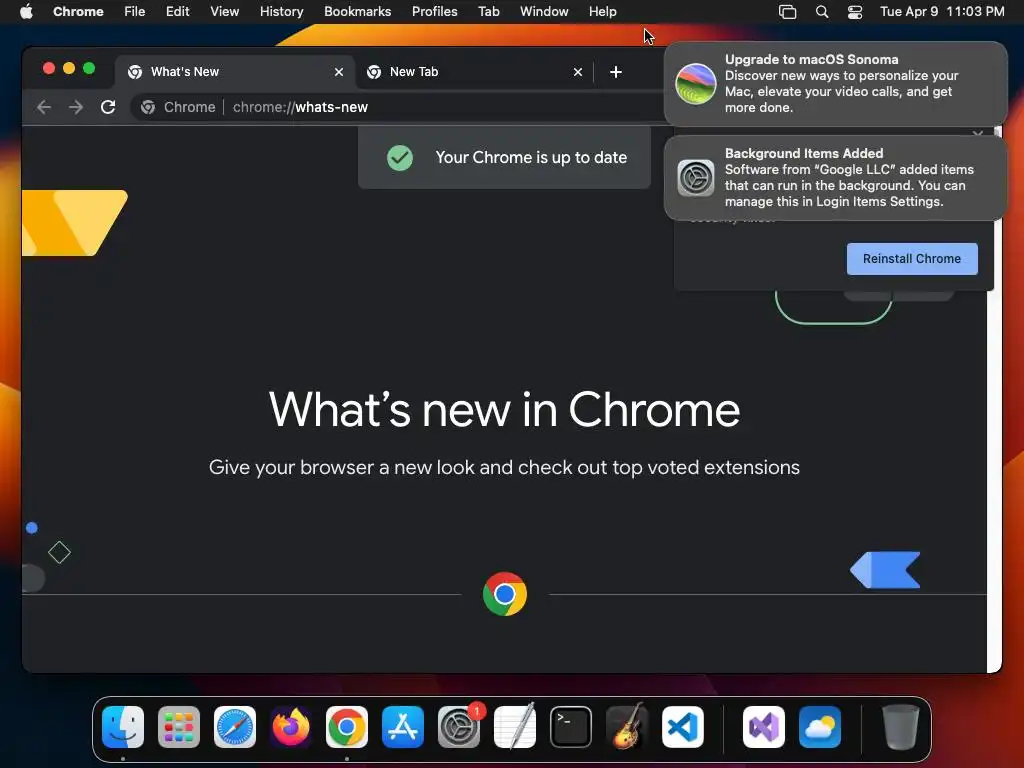Click the Chrome logo on the page divider

(505, 594)
